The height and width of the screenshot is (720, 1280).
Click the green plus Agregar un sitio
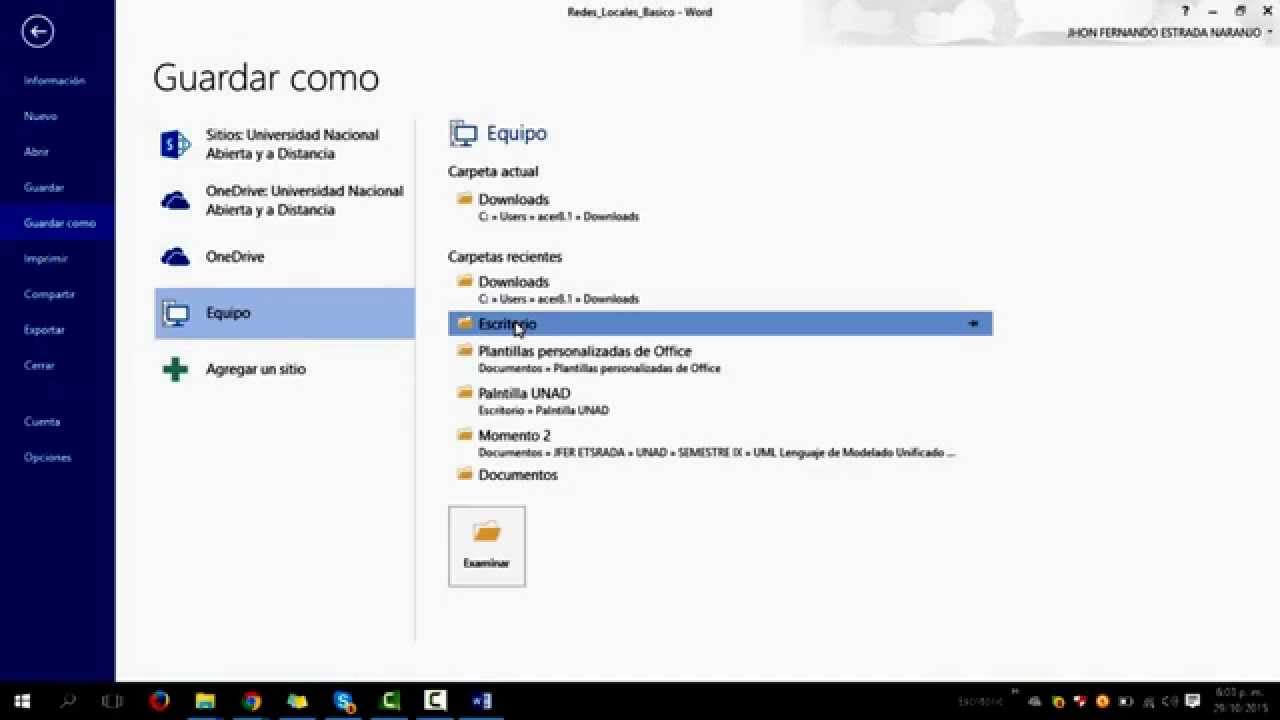[x=175, y=369]
